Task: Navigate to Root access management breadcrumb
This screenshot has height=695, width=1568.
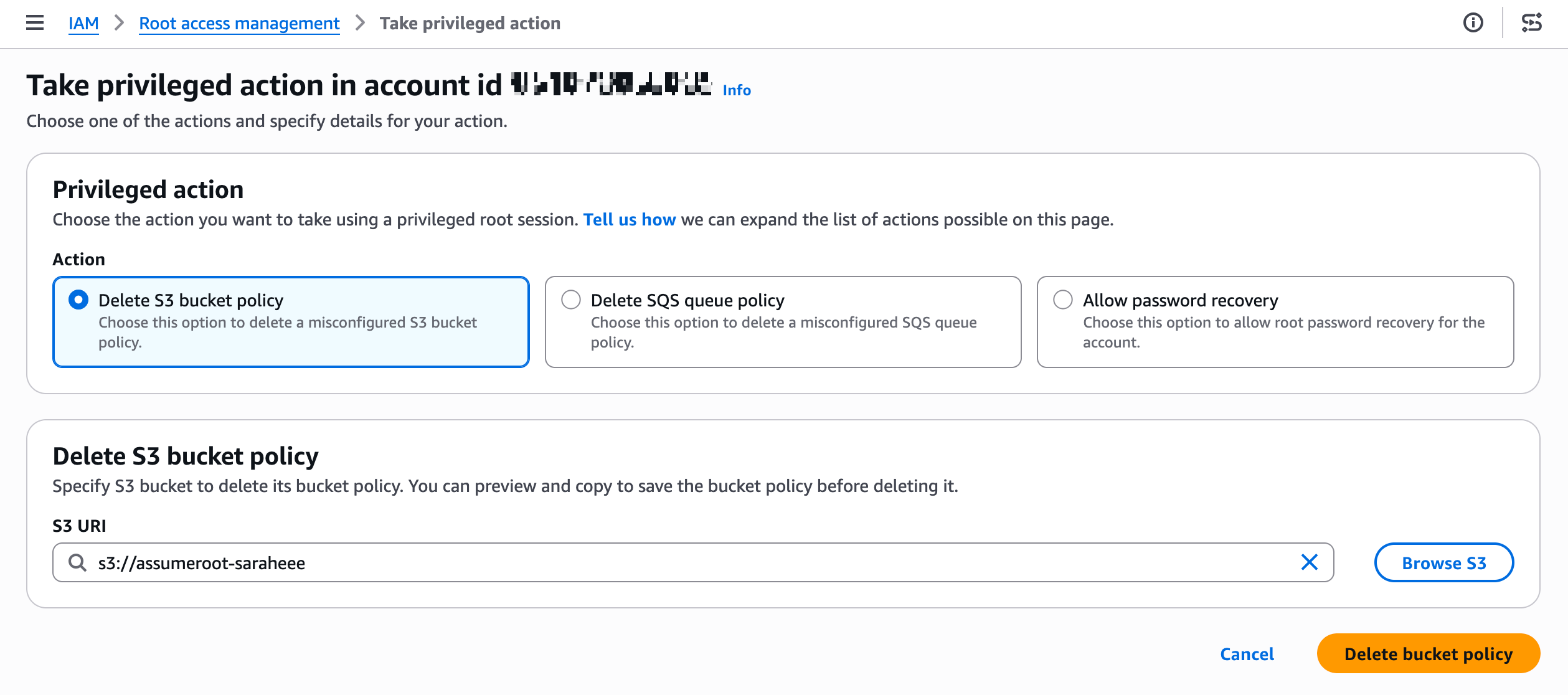Action: (239, 23)
